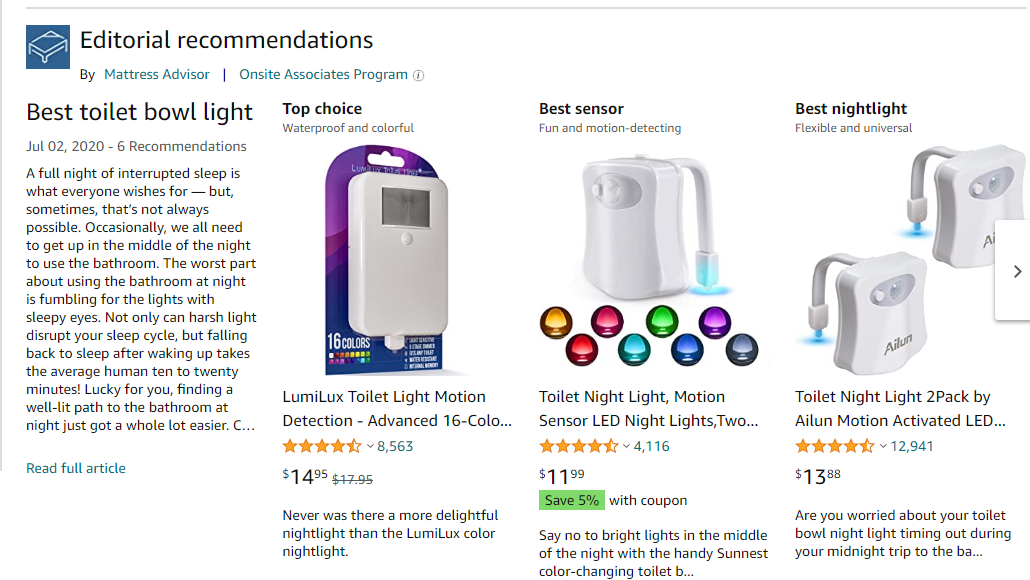The width and height of the screenshot is (1030, 580).
Task: Open Toilet Night Light Motion Sensor title
Action: [x=648, y=409]
